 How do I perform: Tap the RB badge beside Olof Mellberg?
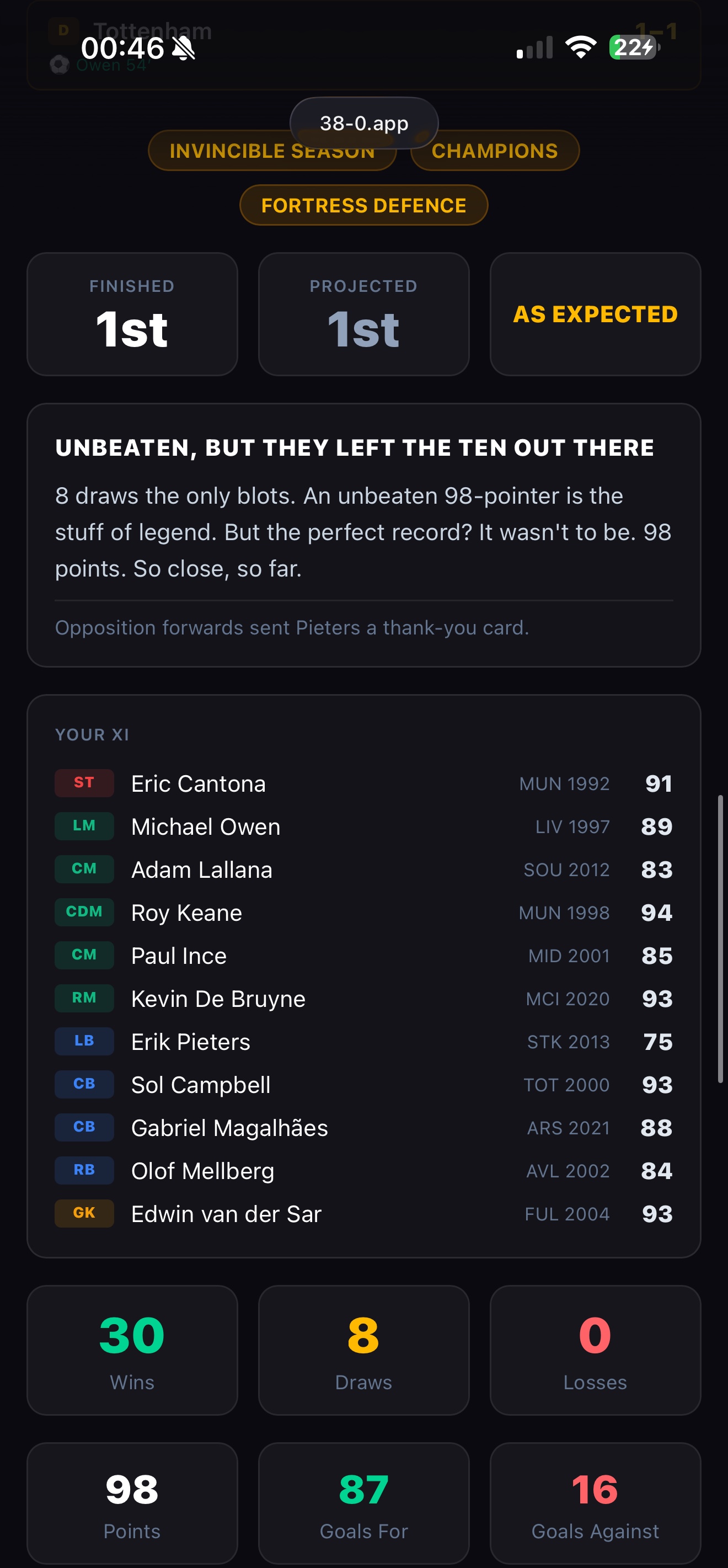point(84,1170)
